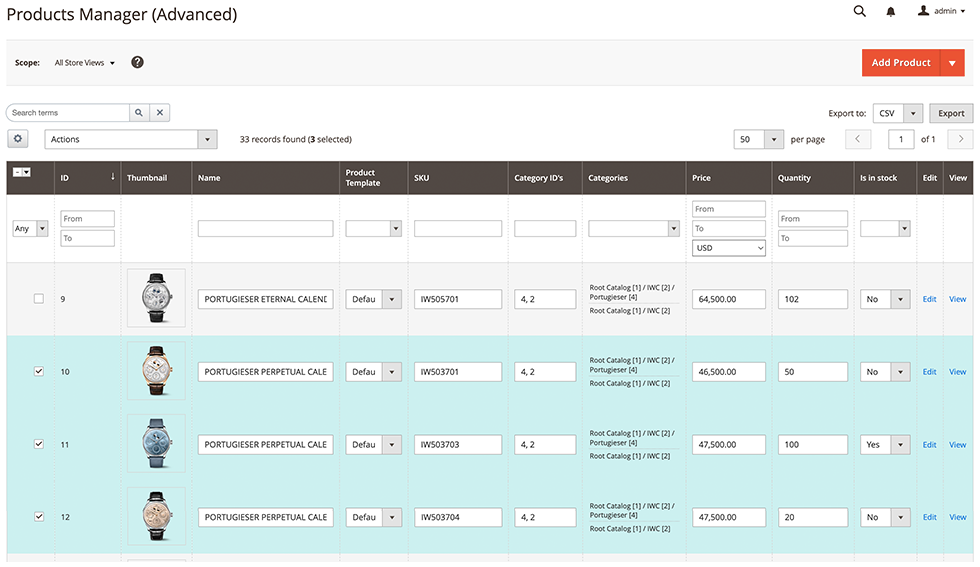Click the Price To filter field
Screen dimensions: 980x567
pyautogui.click(x=729, y=228)
